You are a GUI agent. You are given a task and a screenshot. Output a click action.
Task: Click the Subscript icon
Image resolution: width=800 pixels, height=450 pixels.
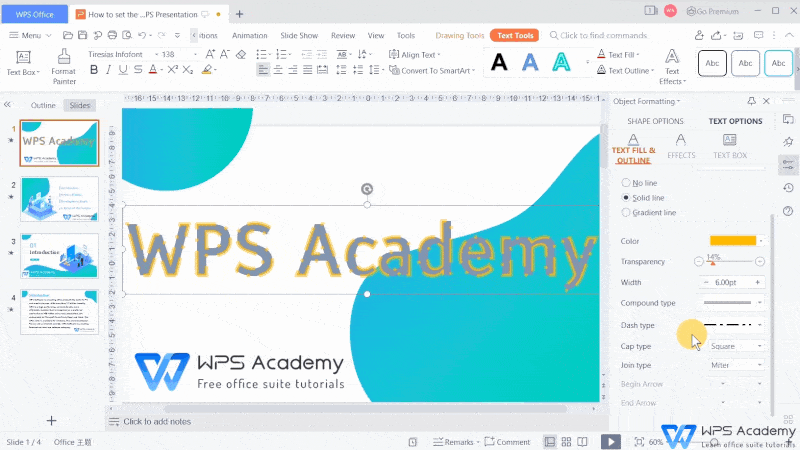tap(188, 70)
